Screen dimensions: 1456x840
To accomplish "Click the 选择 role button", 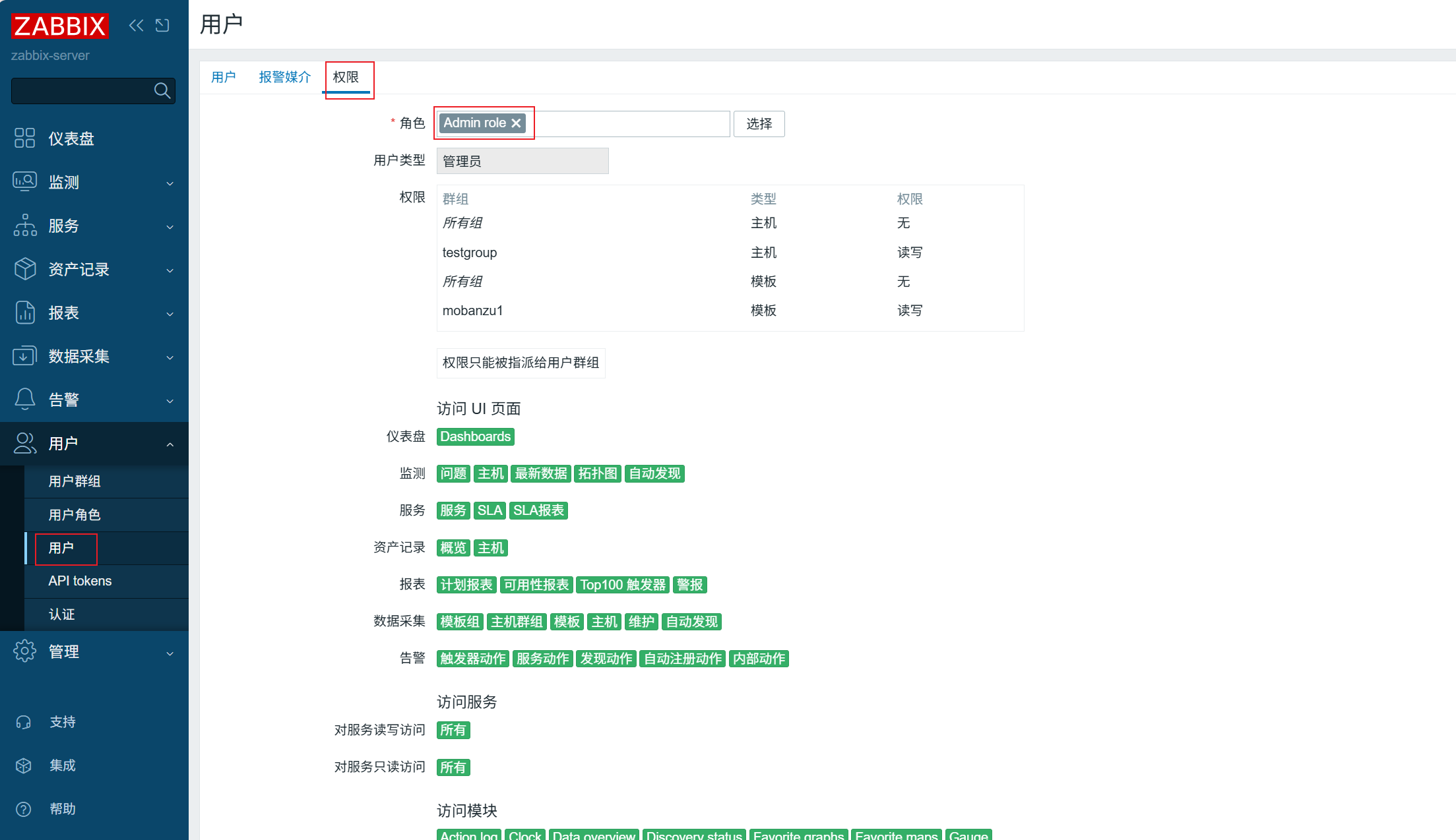I will pos(759,124).
